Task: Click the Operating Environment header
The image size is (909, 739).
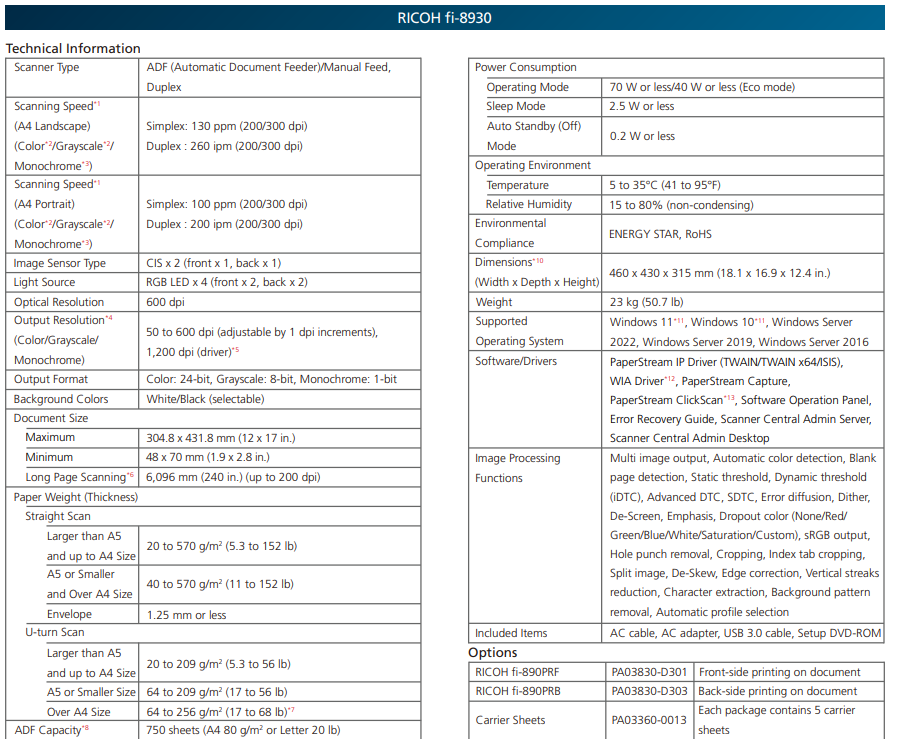Action: (x=533, y=166)
